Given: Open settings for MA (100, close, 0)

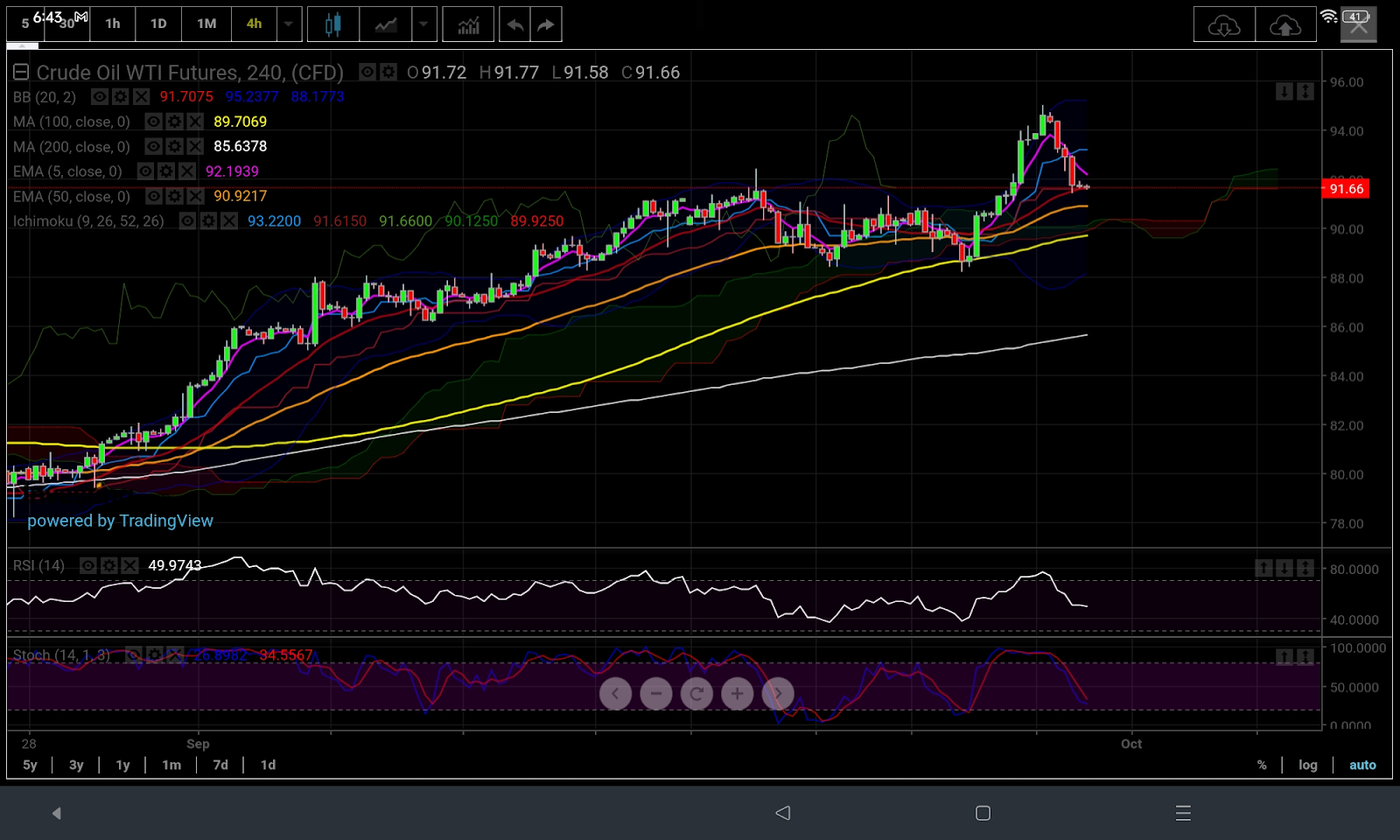Looking at the screenshot, I should coord(174,122).
